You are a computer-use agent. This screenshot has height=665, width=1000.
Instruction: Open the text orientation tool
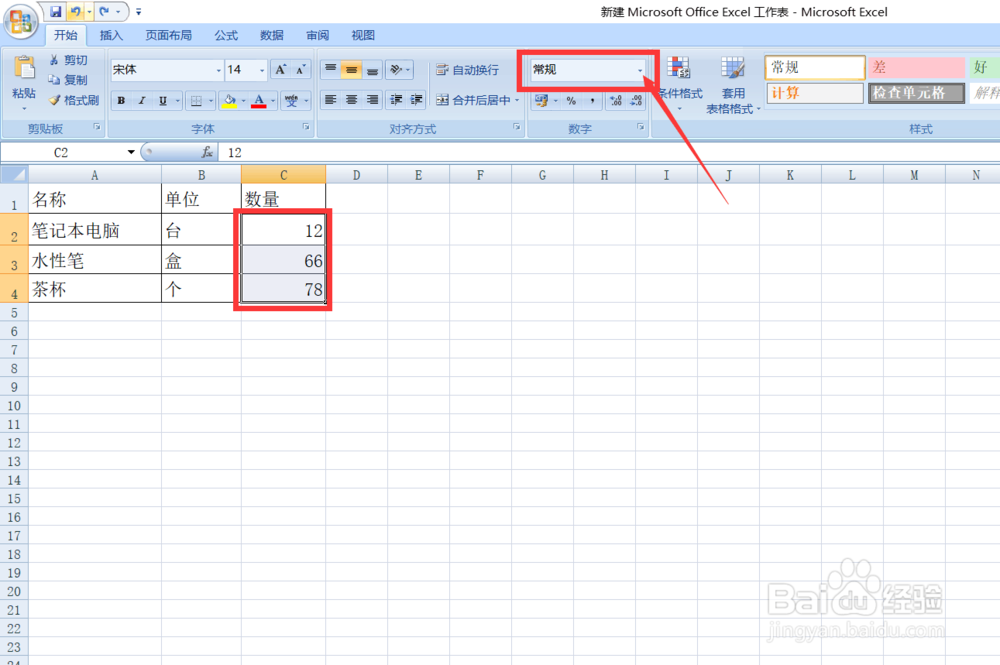tap(400, 69)
